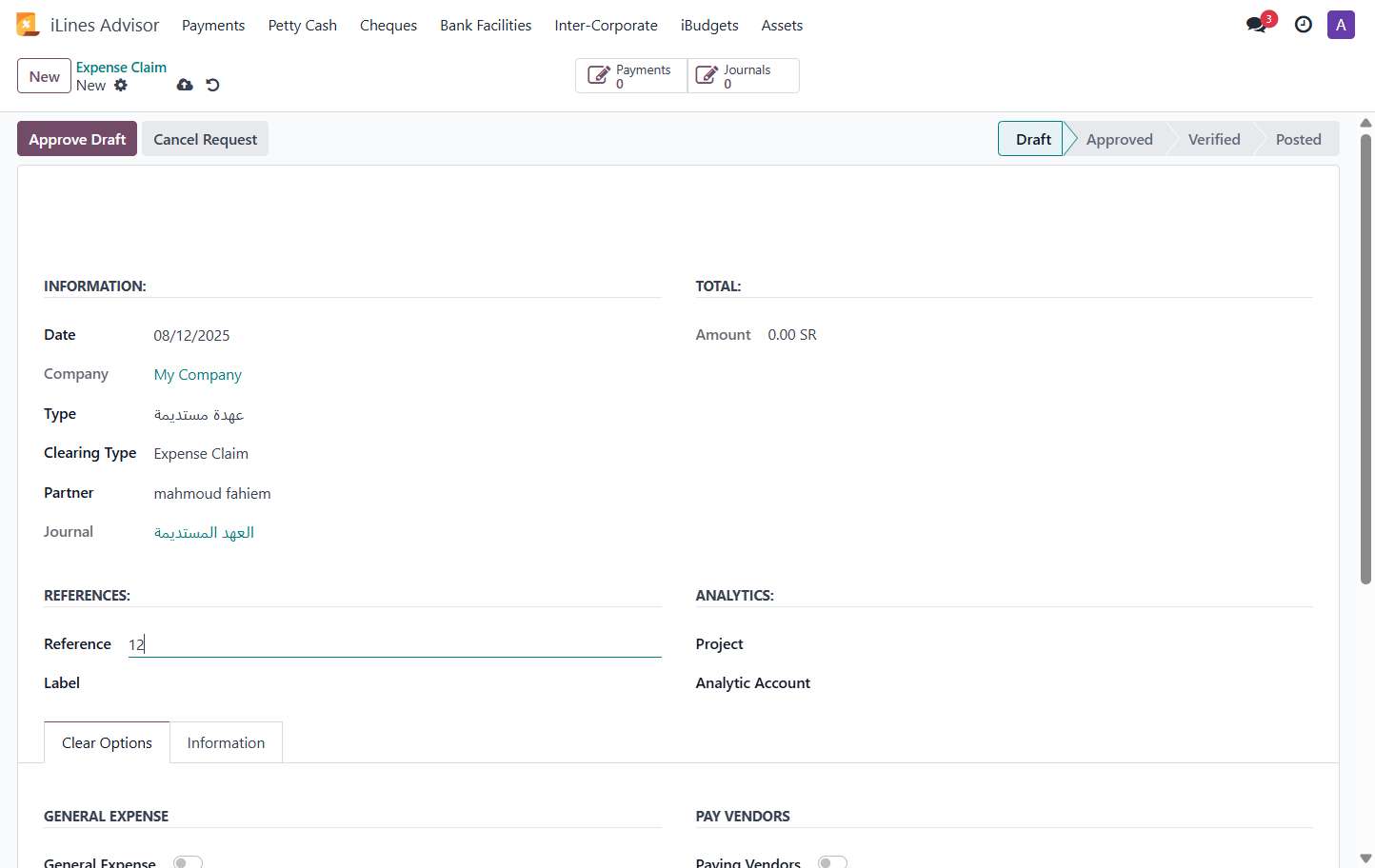Viewport: 1375px width, 868px height.
Task: Click the Reference input field
Action: [x=395, y=644]
